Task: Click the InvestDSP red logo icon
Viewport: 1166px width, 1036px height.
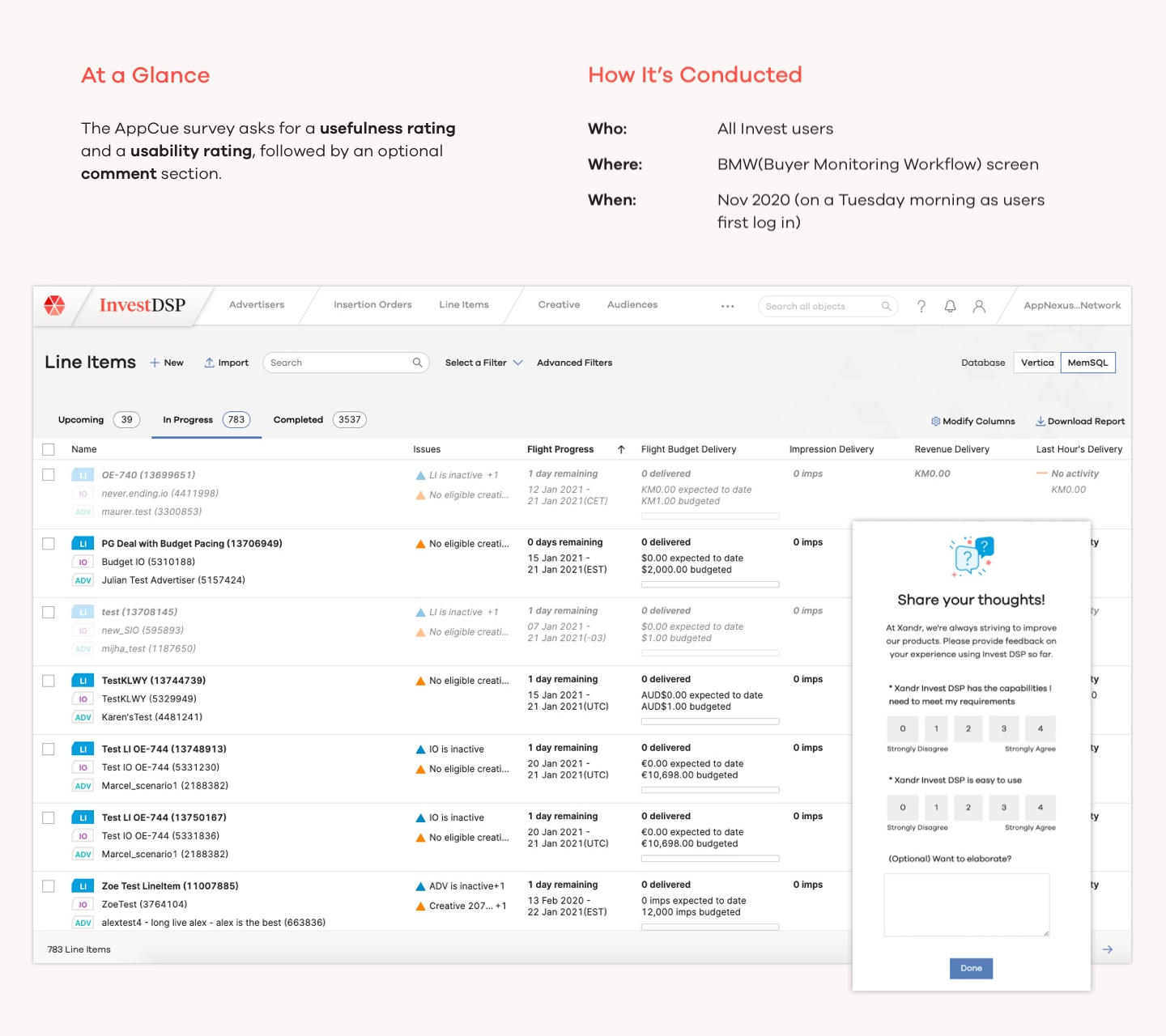Action: (x=54, y=305)
